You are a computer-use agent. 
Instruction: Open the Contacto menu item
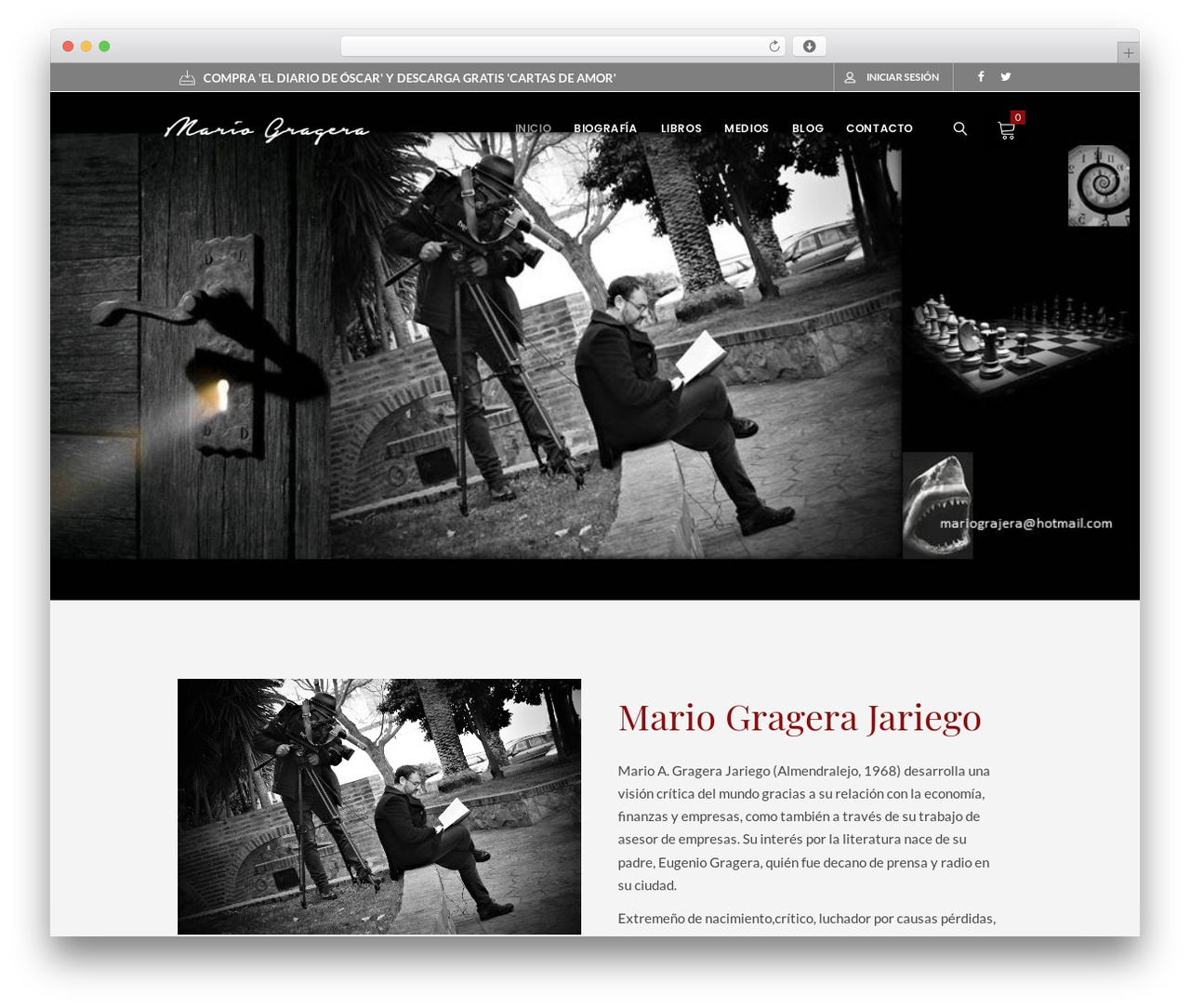point(879,128)
